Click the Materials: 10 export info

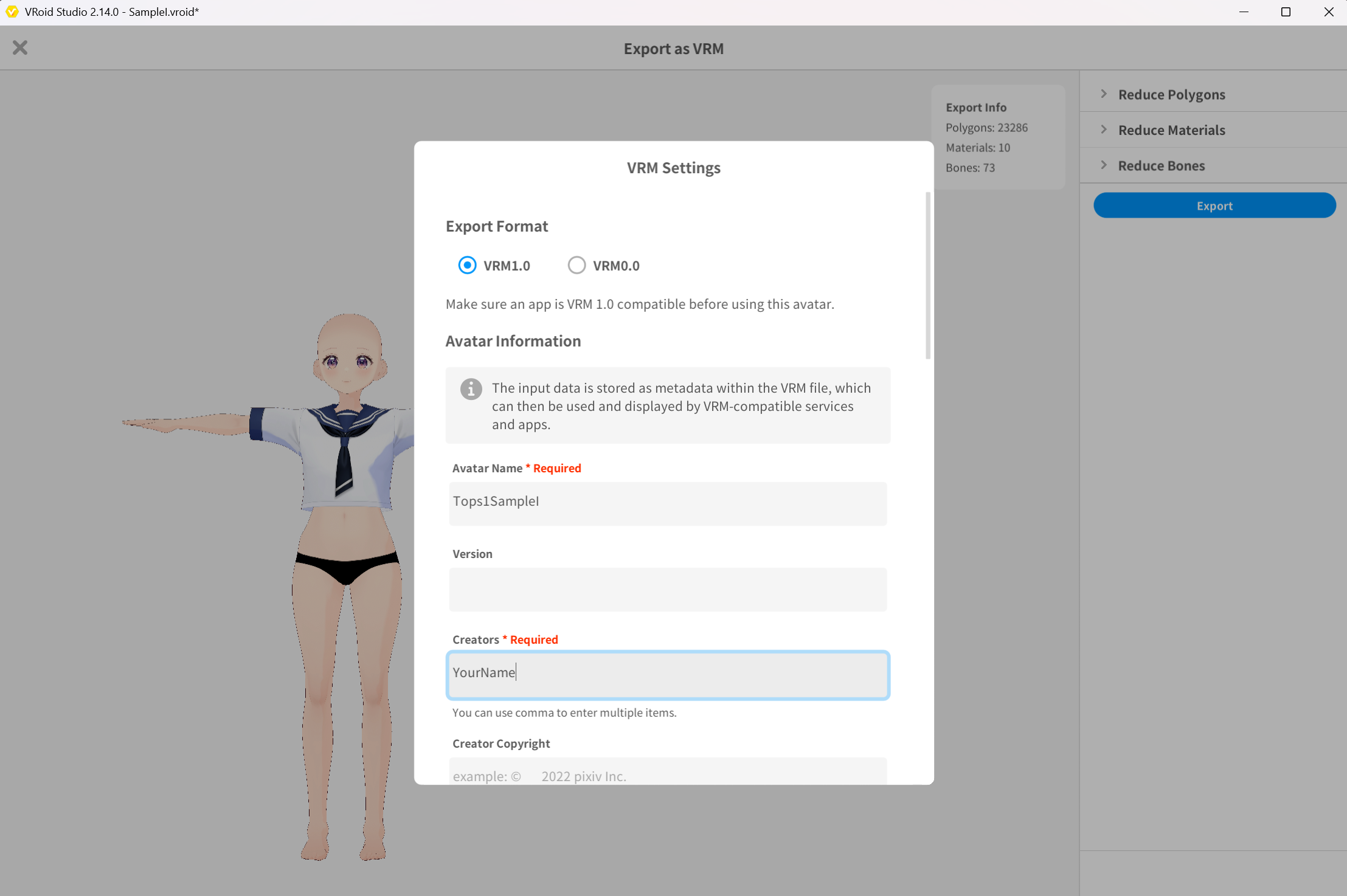click(x=978, y=148)
